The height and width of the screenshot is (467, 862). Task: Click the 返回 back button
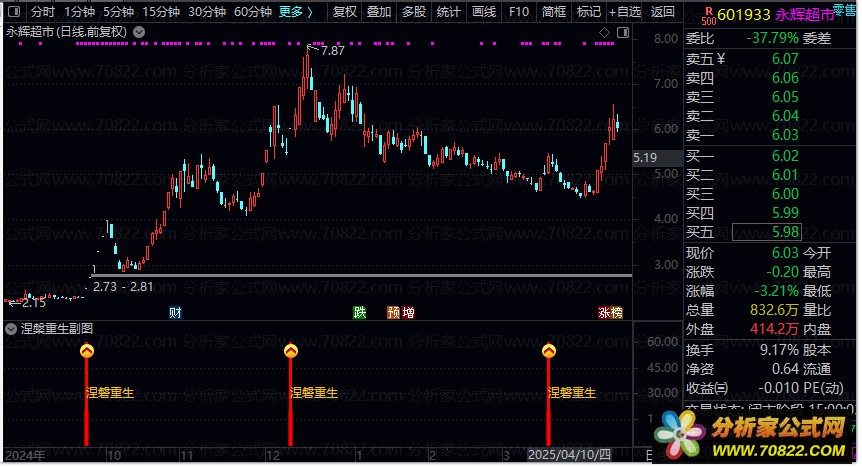tap(662, 12)
